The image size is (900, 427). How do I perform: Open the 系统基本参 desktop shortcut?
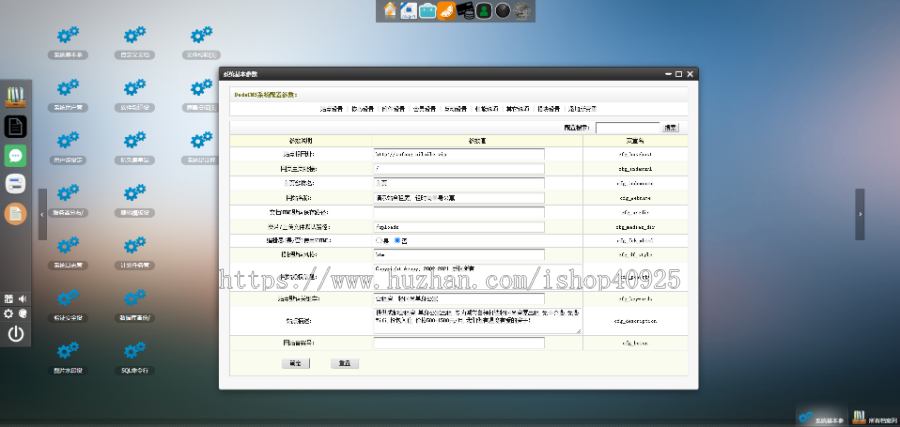click(68, 43)
